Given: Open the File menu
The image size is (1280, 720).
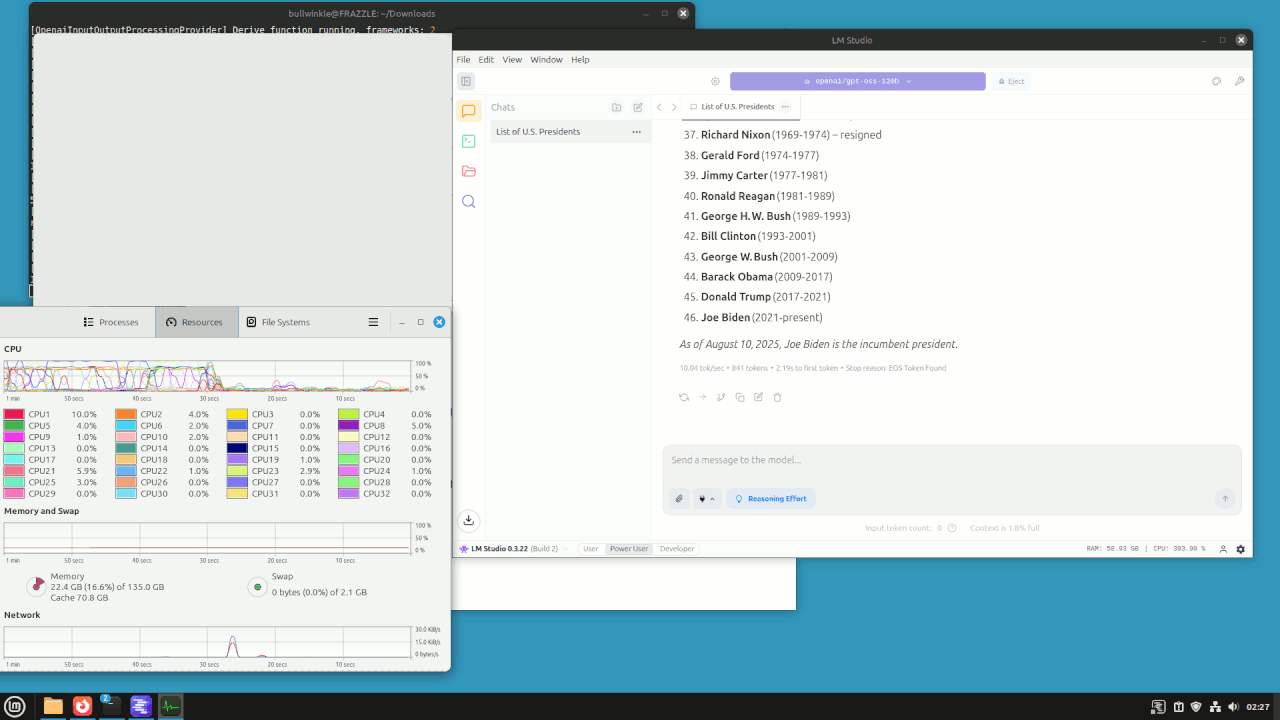Looking at the screenshot, I should [x=464, y=60].
